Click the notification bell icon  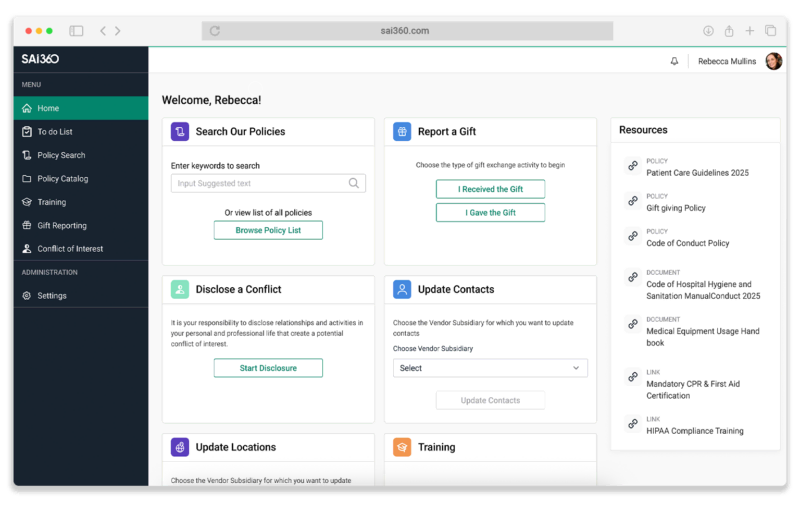[x=674, y=61]
